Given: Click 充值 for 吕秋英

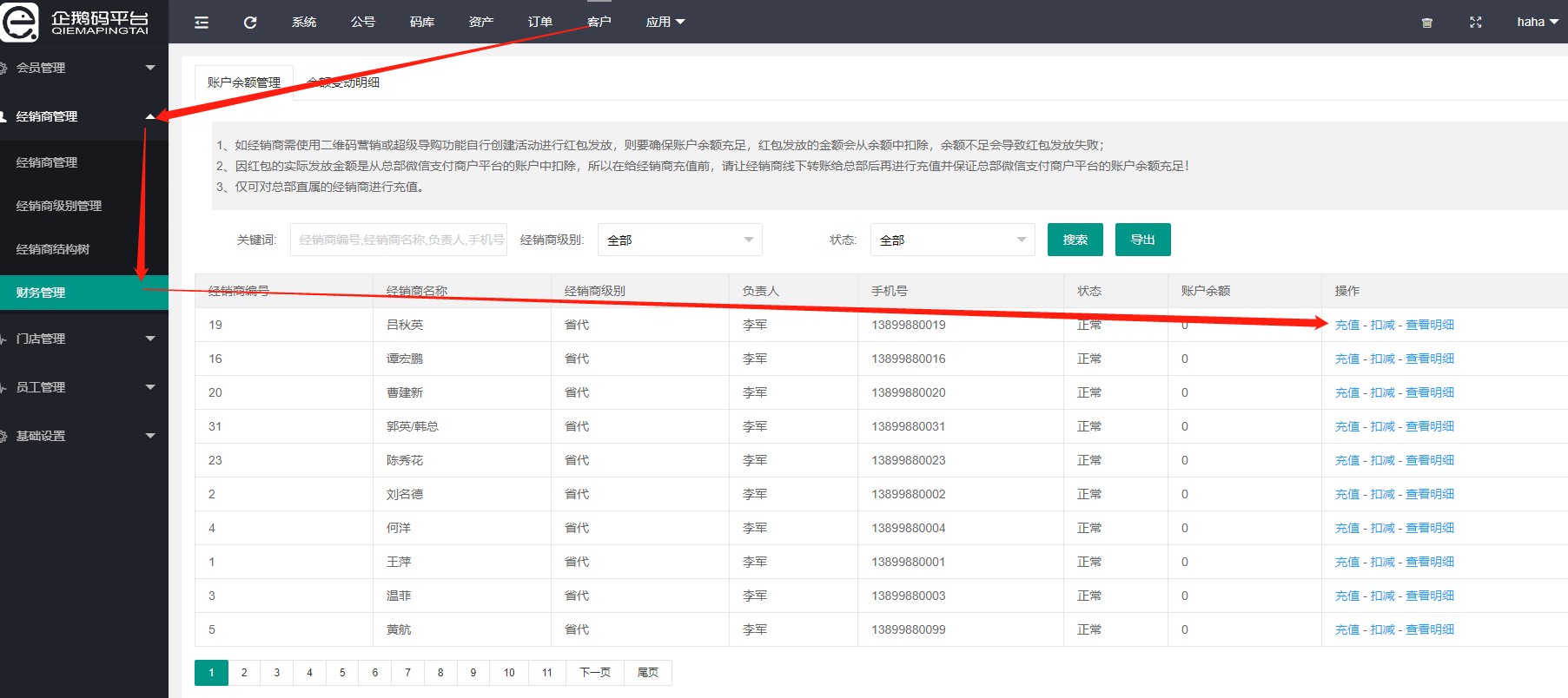Looking at the screenshot, I should tap(1347, 325).
